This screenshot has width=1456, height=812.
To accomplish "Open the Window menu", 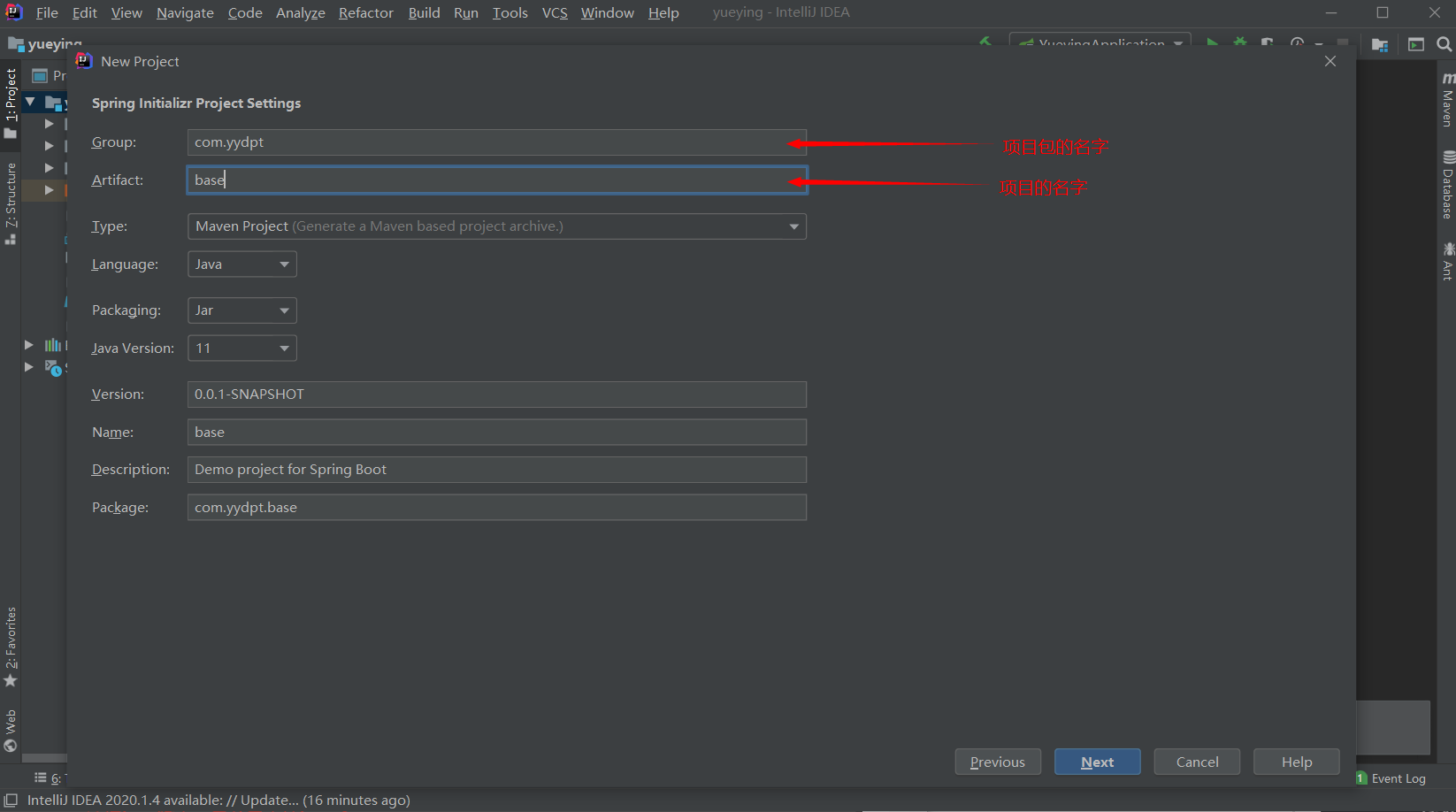I will 608,12.
